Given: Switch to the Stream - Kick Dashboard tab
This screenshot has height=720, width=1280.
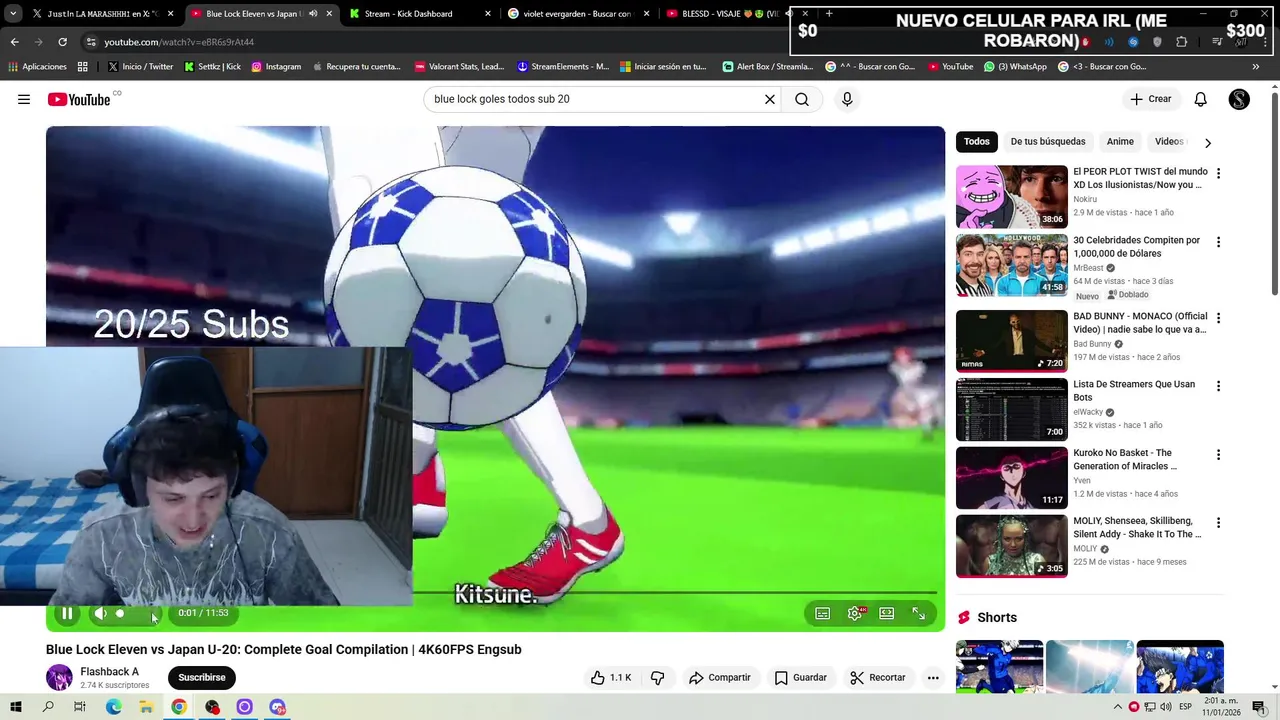Looking at the screenshot, I should click(420, 14).
